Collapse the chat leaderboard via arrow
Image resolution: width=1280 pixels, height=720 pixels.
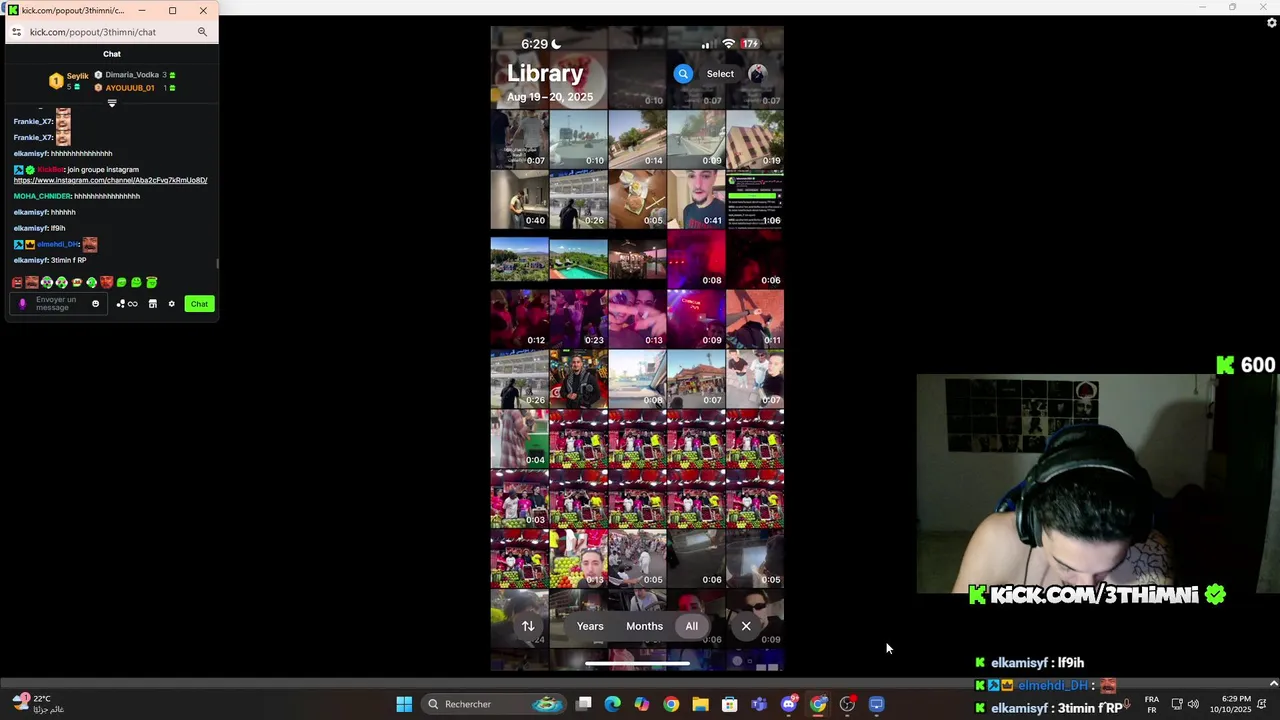pos(112,103)
